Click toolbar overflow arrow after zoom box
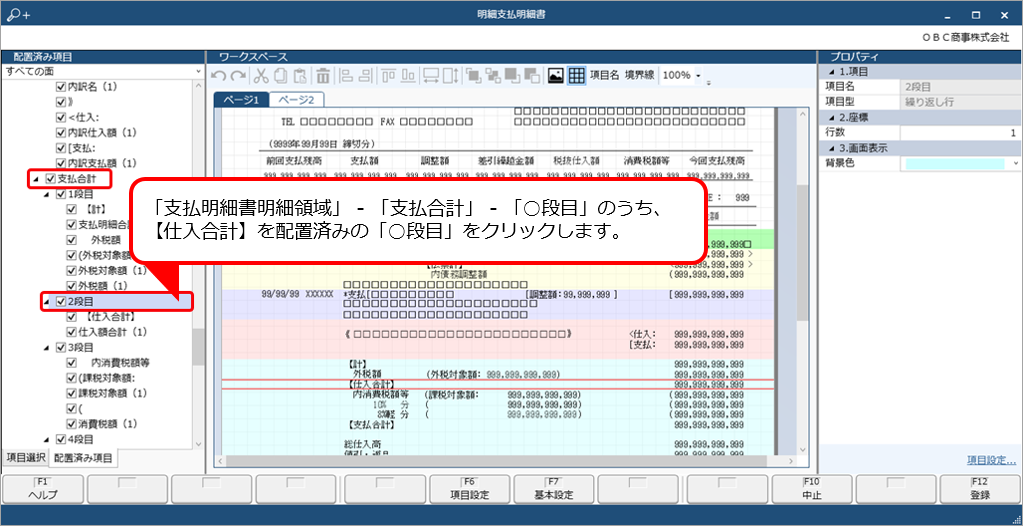This screenshot has height=526, width=1023. click(709, 82)
